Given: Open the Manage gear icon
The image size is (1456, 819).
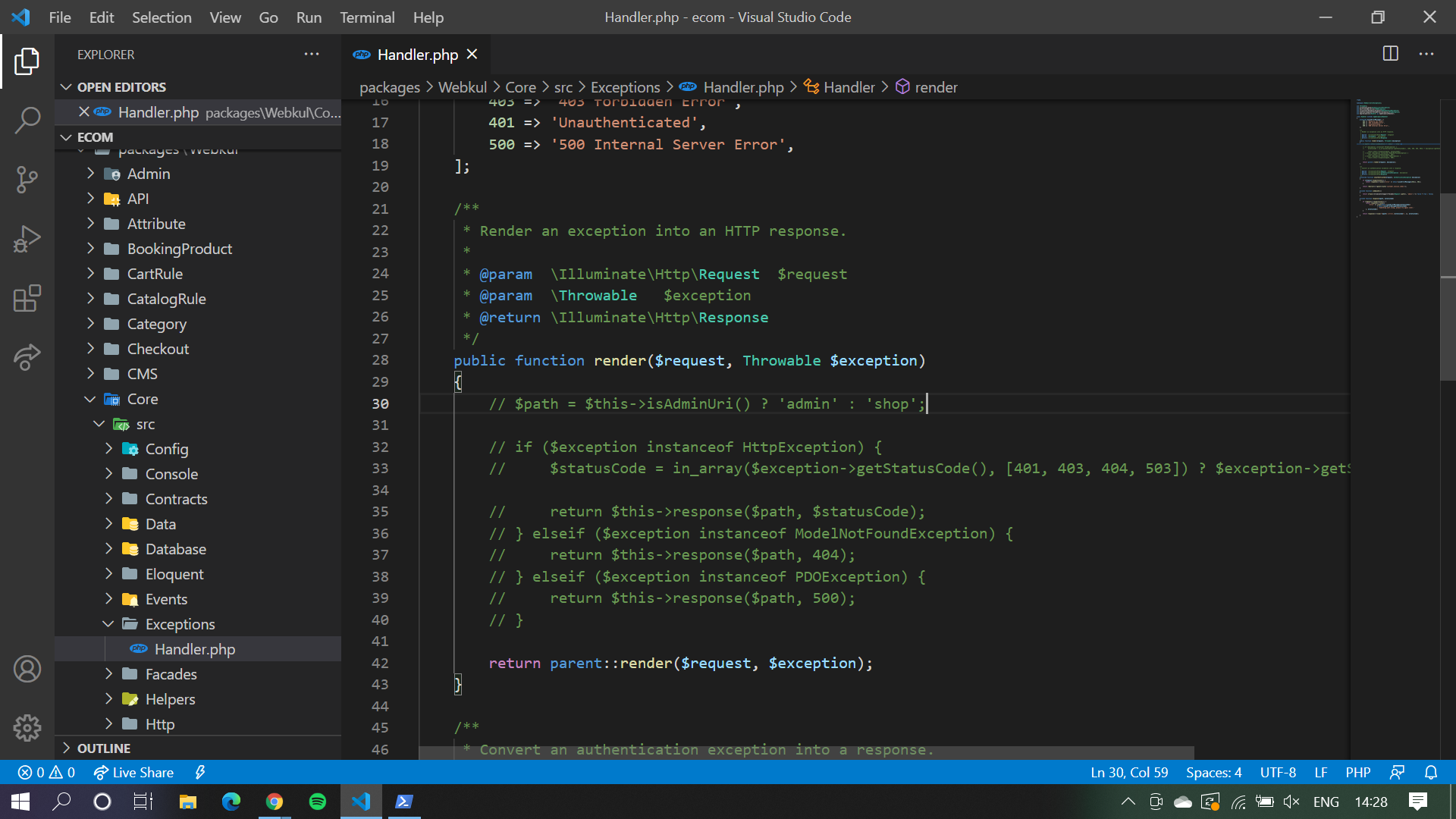Looking at the screenshot, I should pos(27,728).
